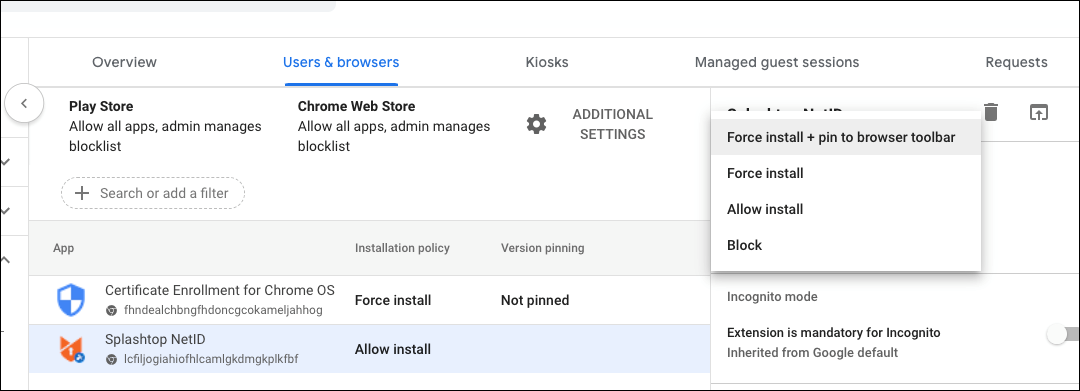
Task: Click extension ID fhndealchbngfhdoncgcokameljahhog
Action: (x=222, y=310)
